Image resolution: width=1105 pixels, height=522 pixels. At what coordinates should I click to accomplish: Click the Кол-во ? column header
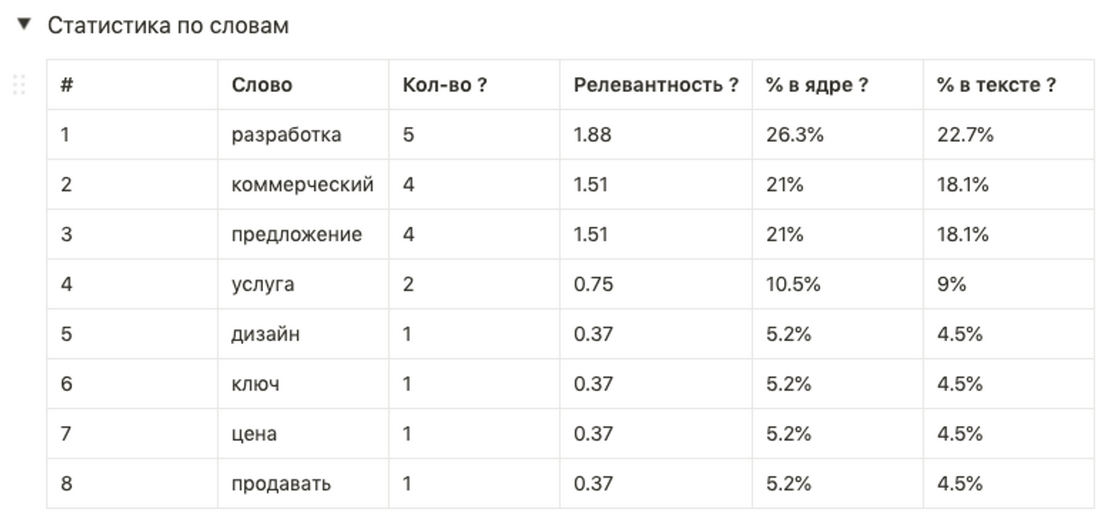click(x=474, y=85)
